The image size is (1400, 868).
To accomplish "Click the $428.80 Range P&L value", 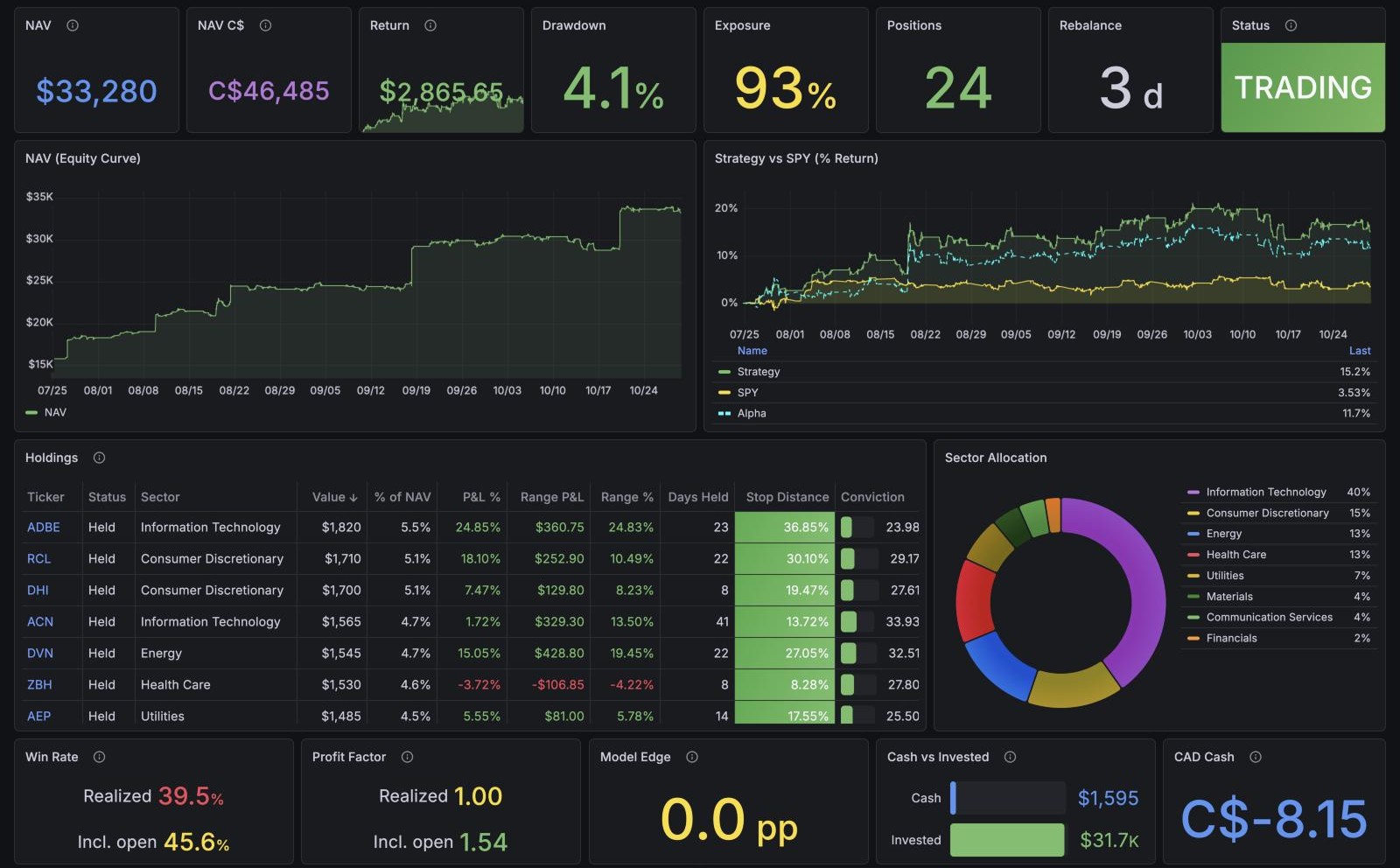I will coord(559,653).
